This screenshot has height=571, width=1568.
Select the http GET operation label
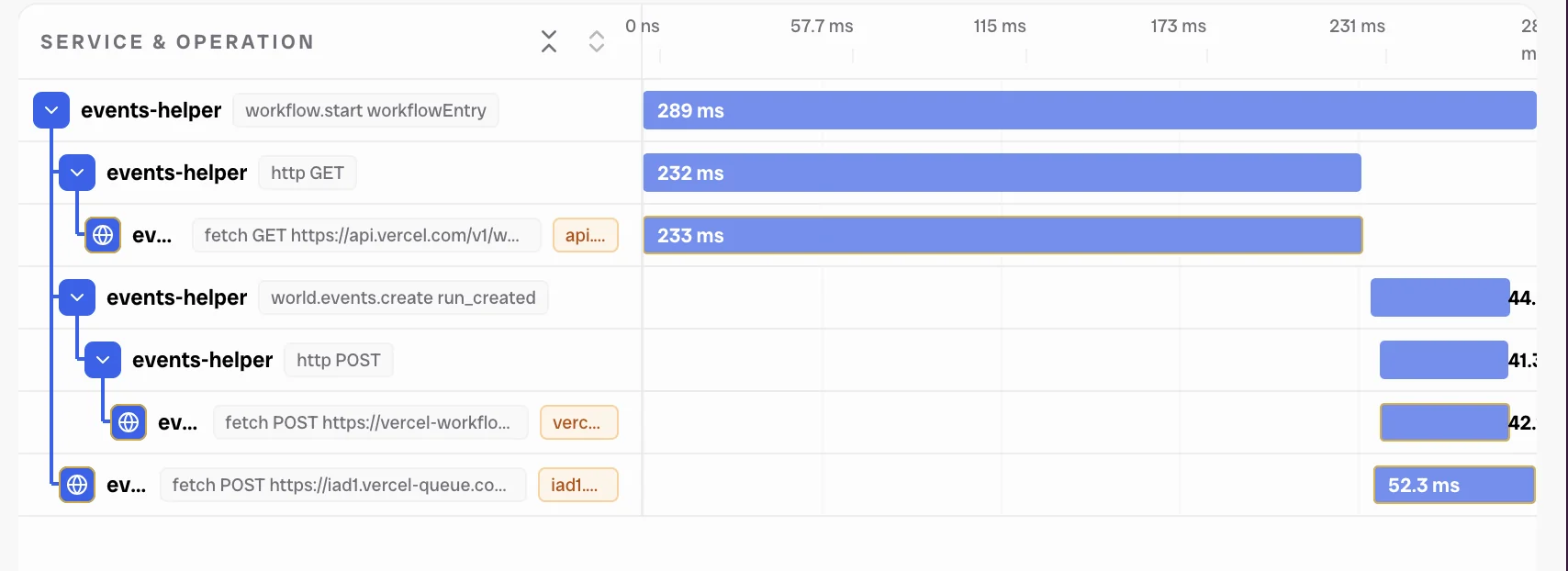308,173
